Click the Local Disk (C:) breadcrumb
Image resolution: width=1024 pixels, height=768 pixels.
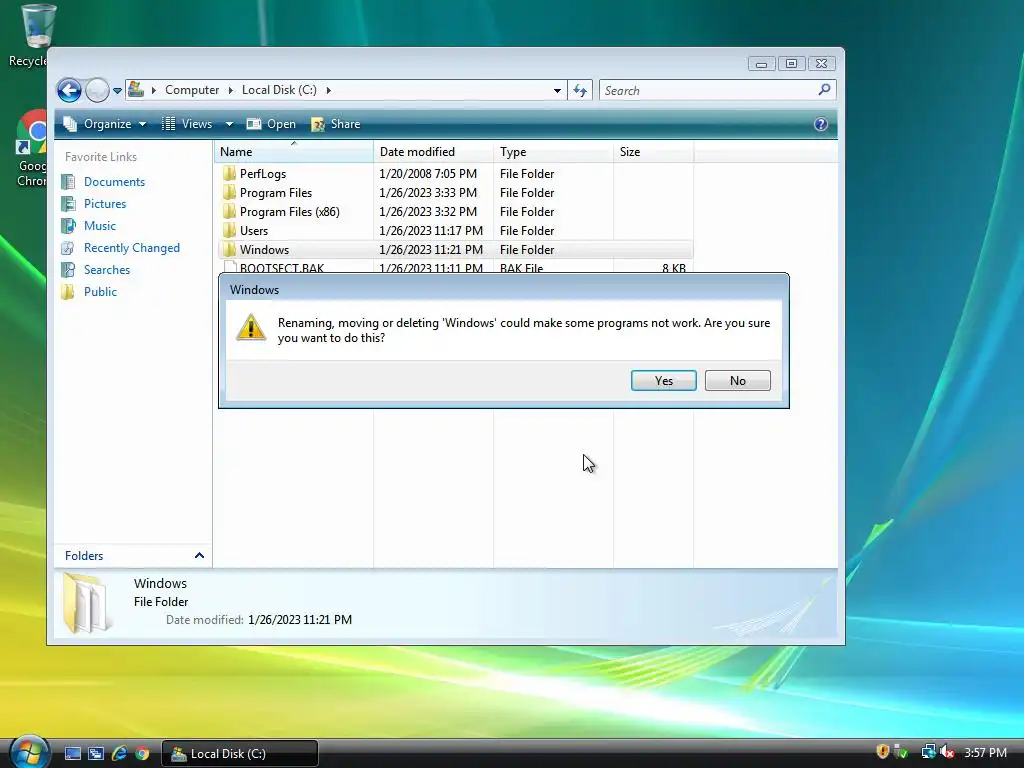(x=279, y=90)
